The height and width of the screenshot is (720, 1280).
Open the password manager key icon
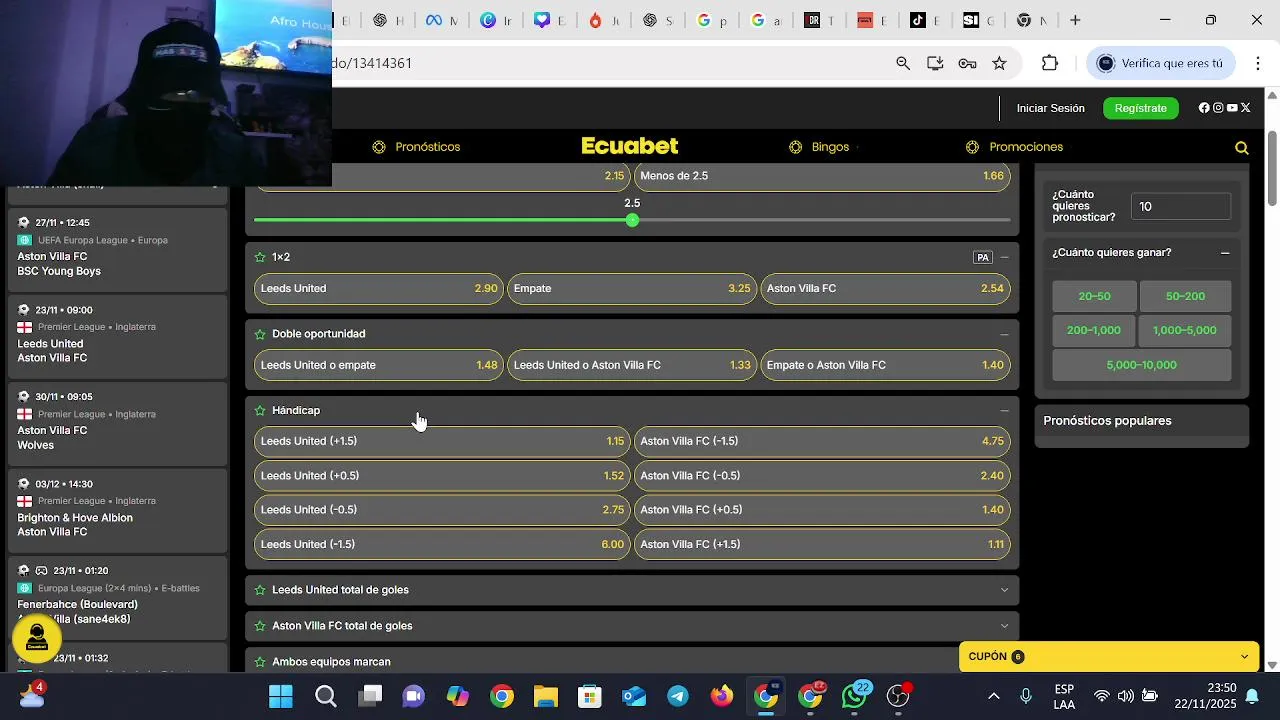(x=967, y=63)
